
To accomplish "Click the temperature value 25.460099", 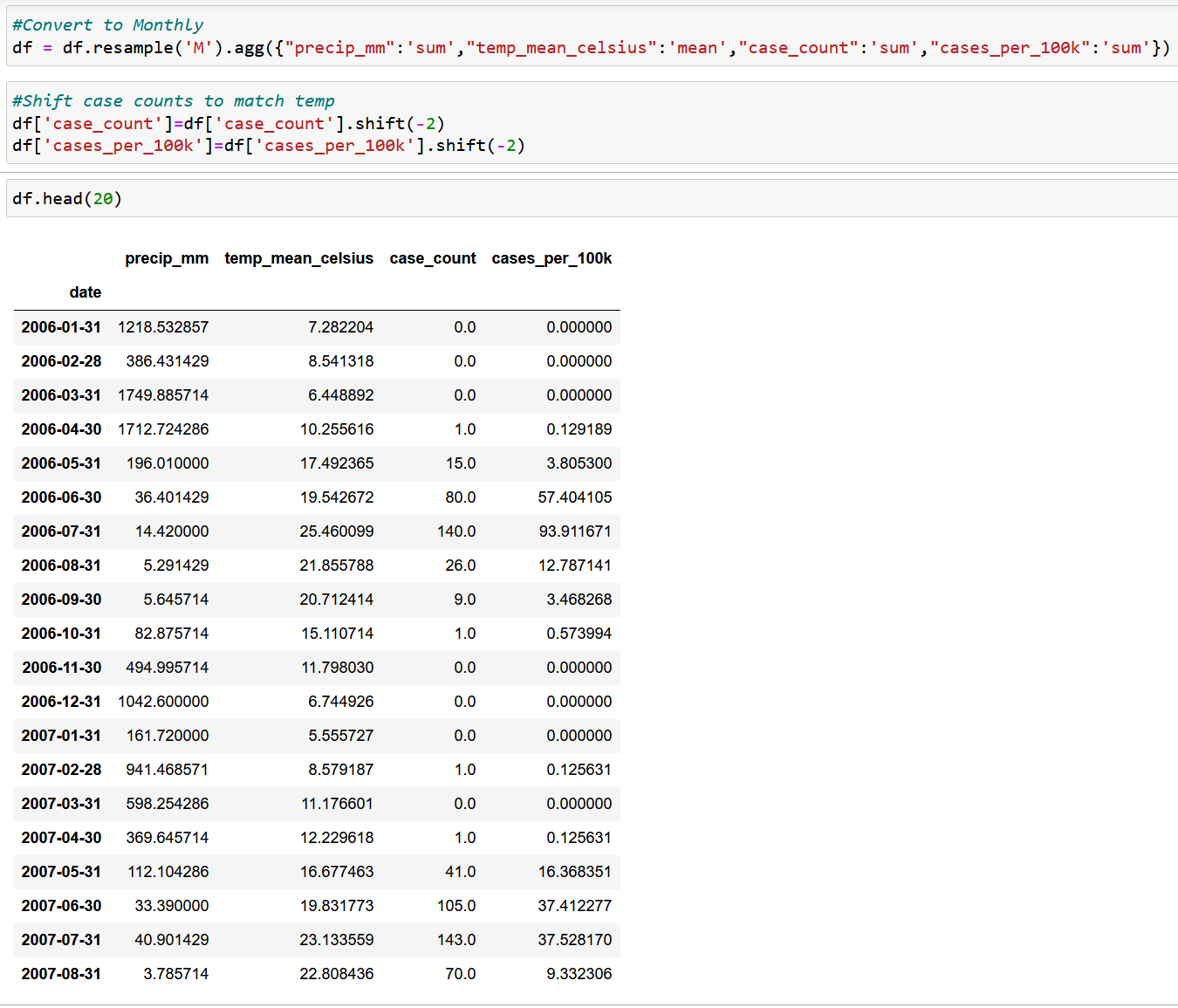I will [336, 531].
